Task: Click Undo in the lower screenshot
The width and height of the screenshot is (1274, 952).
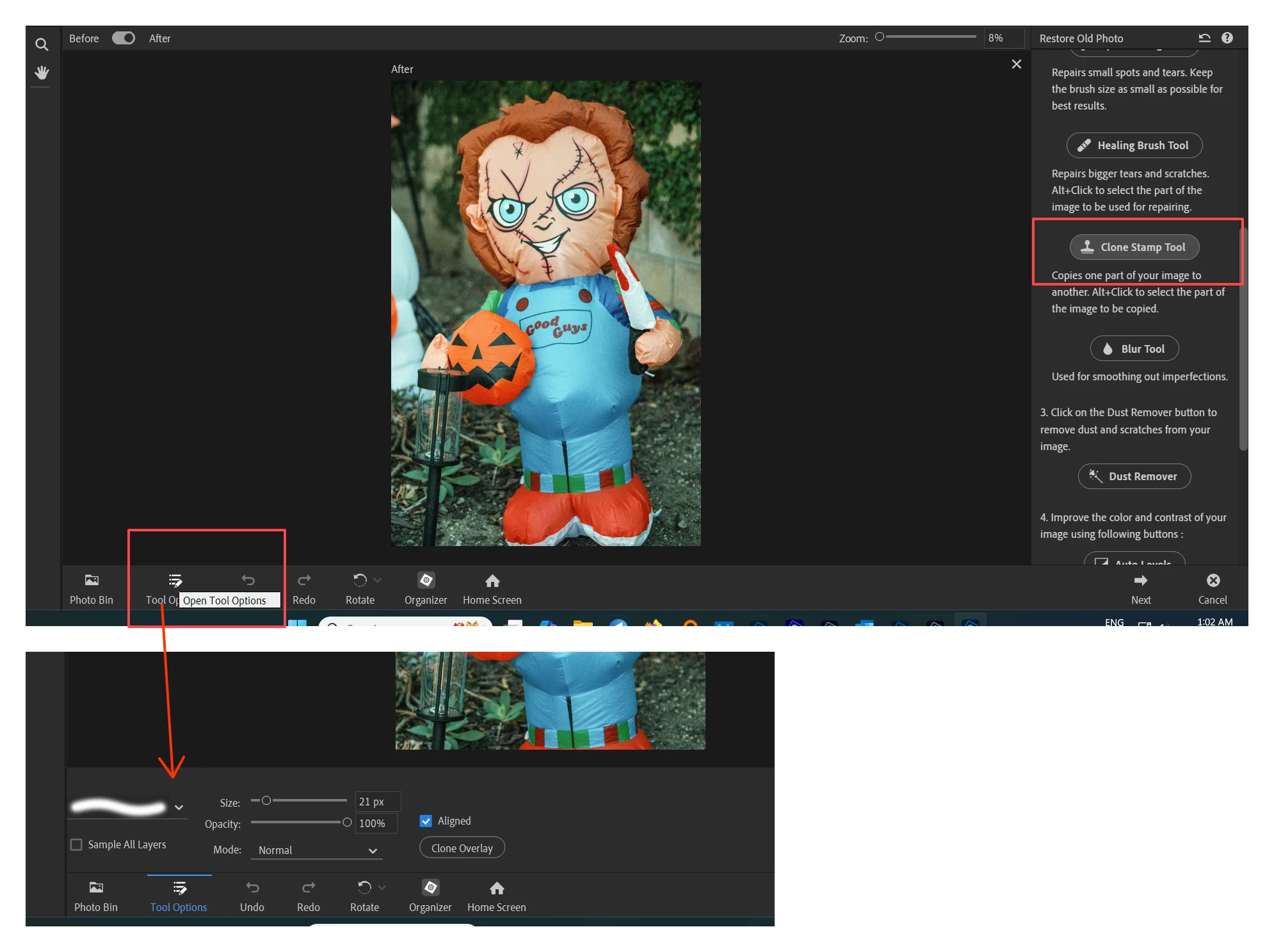Action: pyautogui.click(x=252, y=896)
